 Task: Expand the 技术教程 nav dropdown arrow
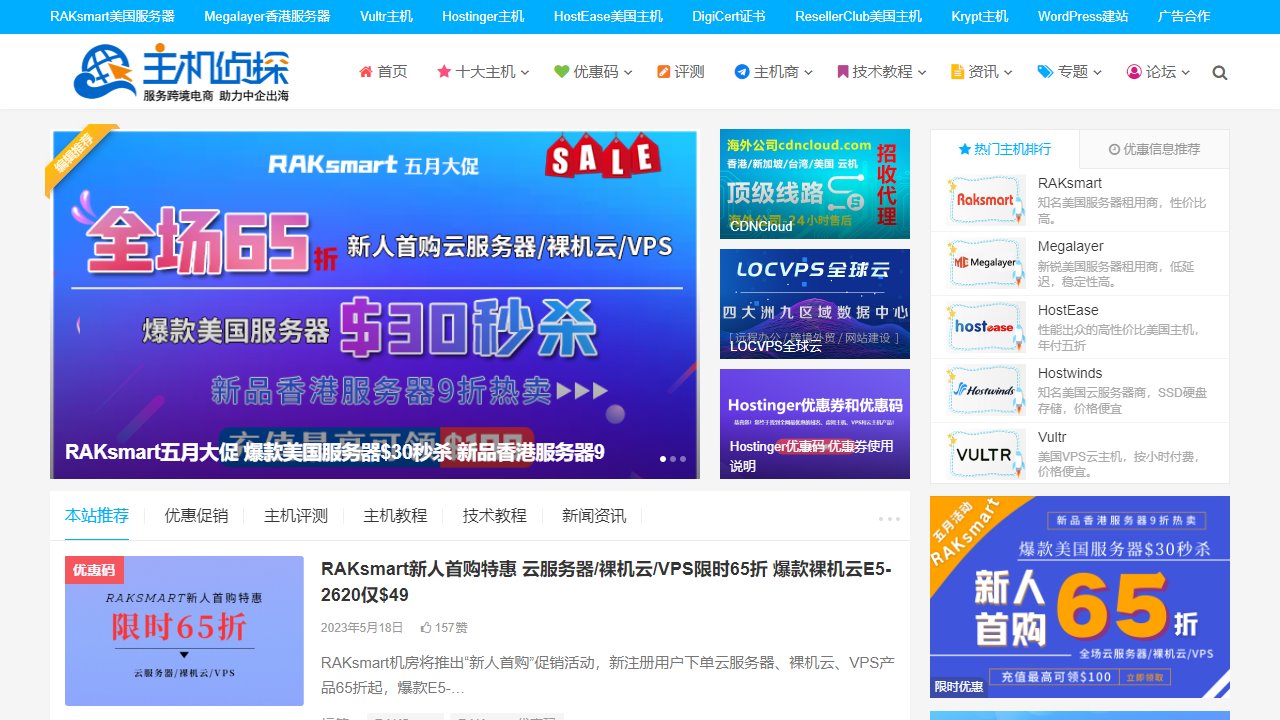922,73
